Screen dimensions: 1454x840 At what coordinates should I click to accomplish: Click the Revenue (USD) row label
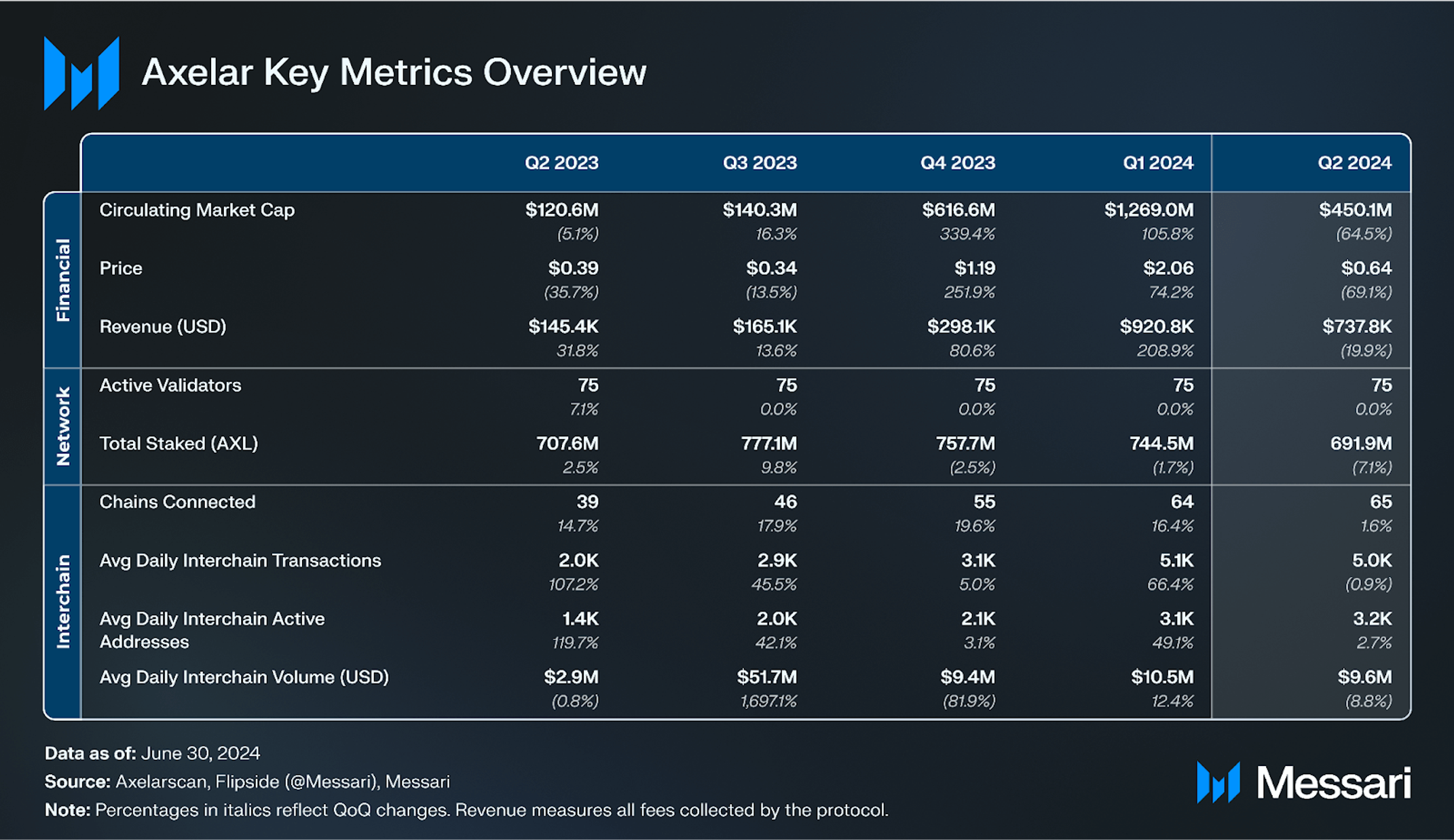click(163, 327)
